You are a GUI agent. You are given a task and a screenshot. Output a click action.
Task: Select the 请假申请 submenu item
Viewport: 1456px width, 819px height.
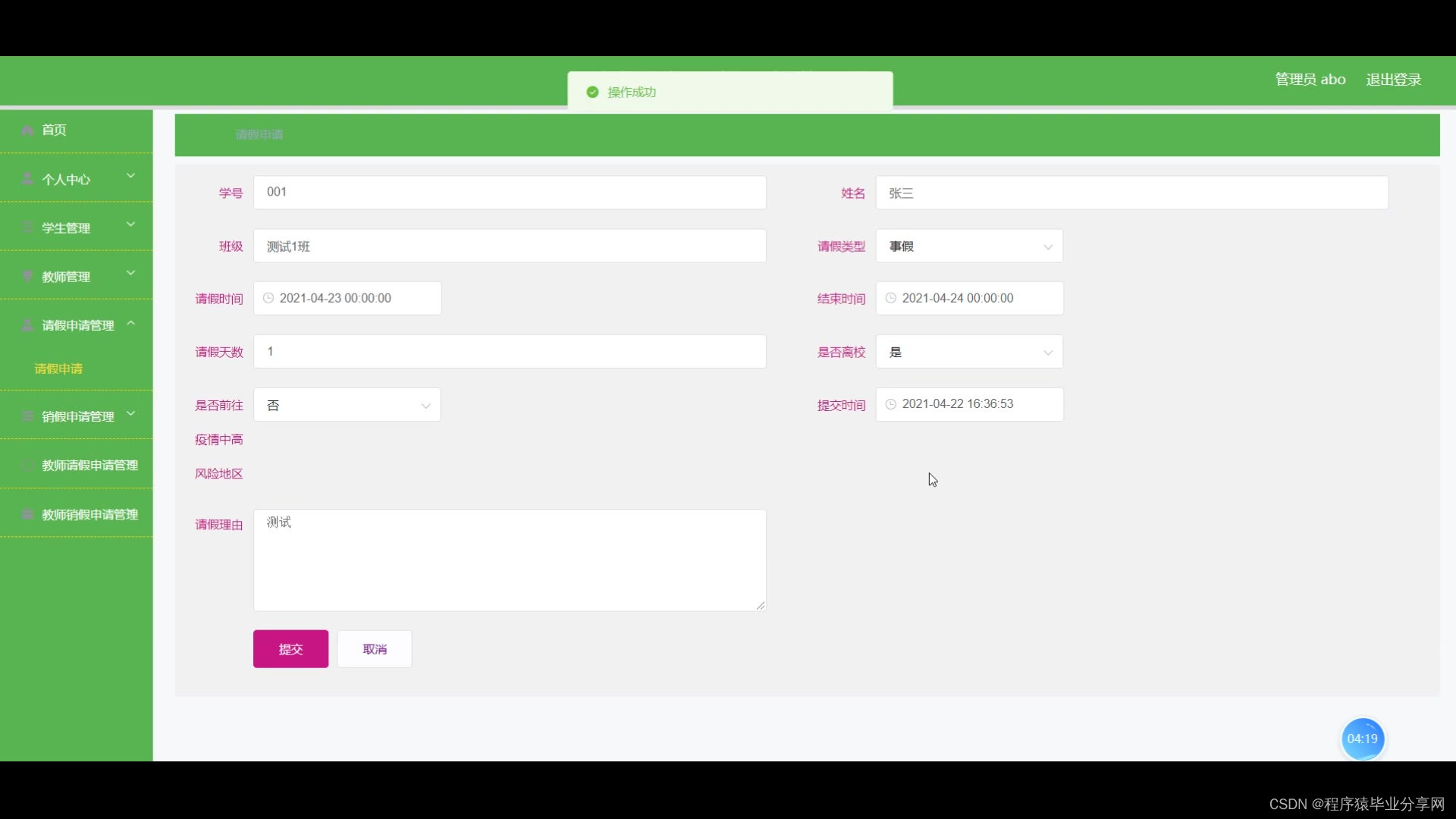point(58,369)
